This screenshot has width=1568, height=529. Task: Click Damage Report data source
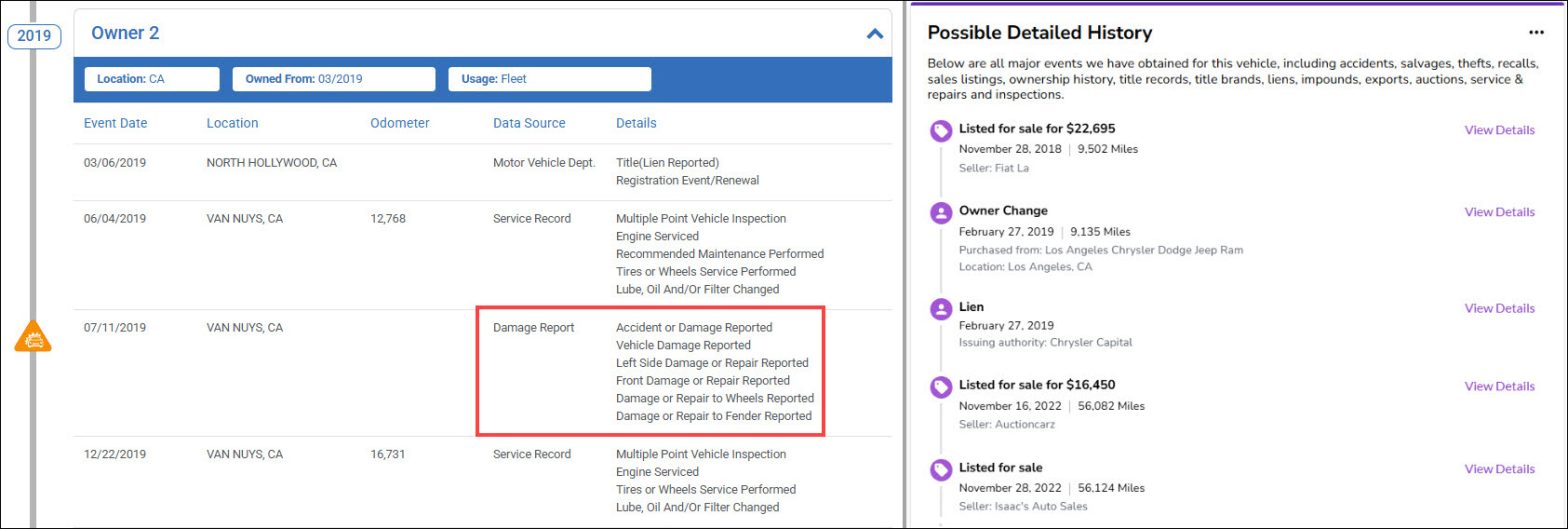pos(534,327)
